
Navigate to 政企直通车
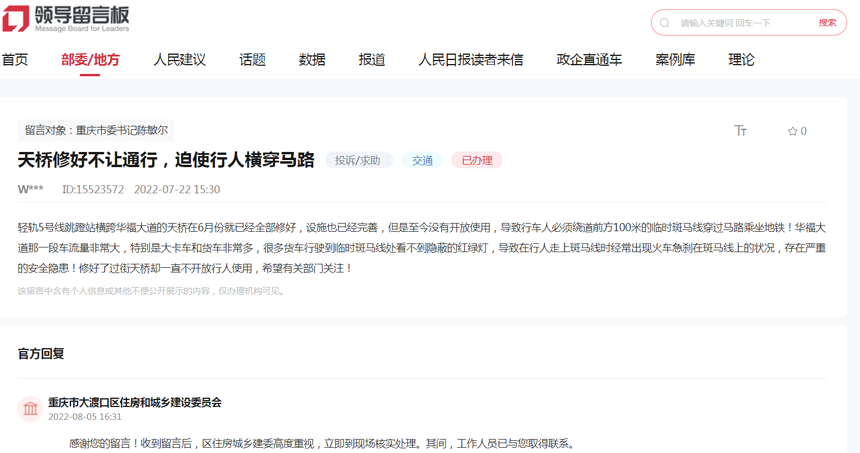click(x=589, y=60)
